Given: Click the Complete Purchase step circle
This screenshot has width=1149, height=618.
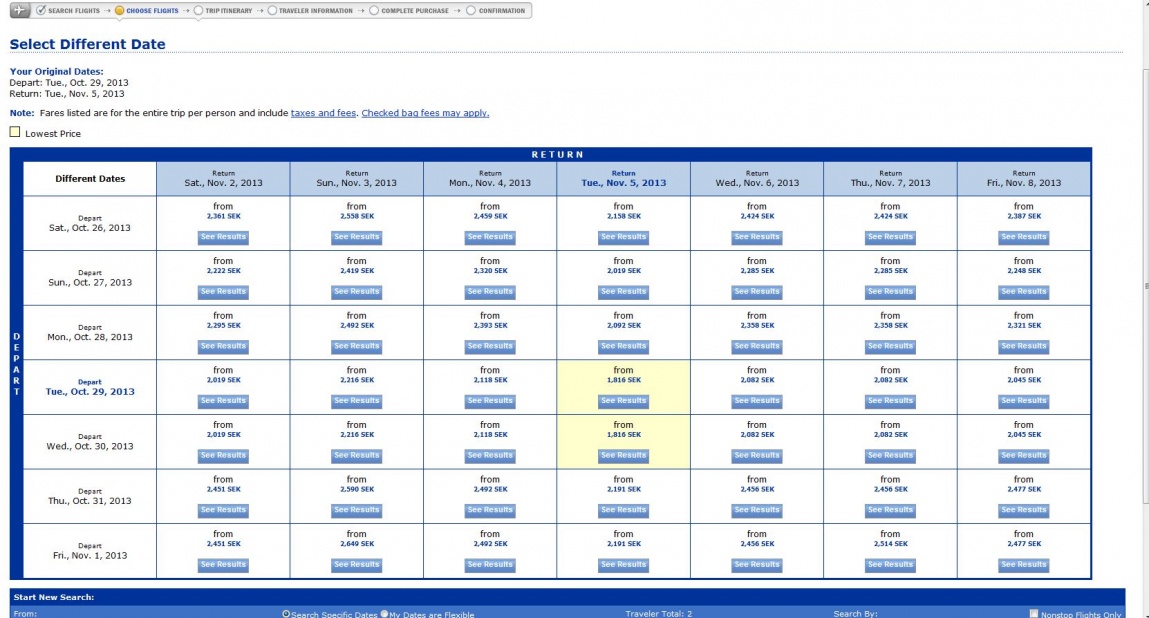Looking at the screenshot, I should pyautogui.click(x=374, y=11).
